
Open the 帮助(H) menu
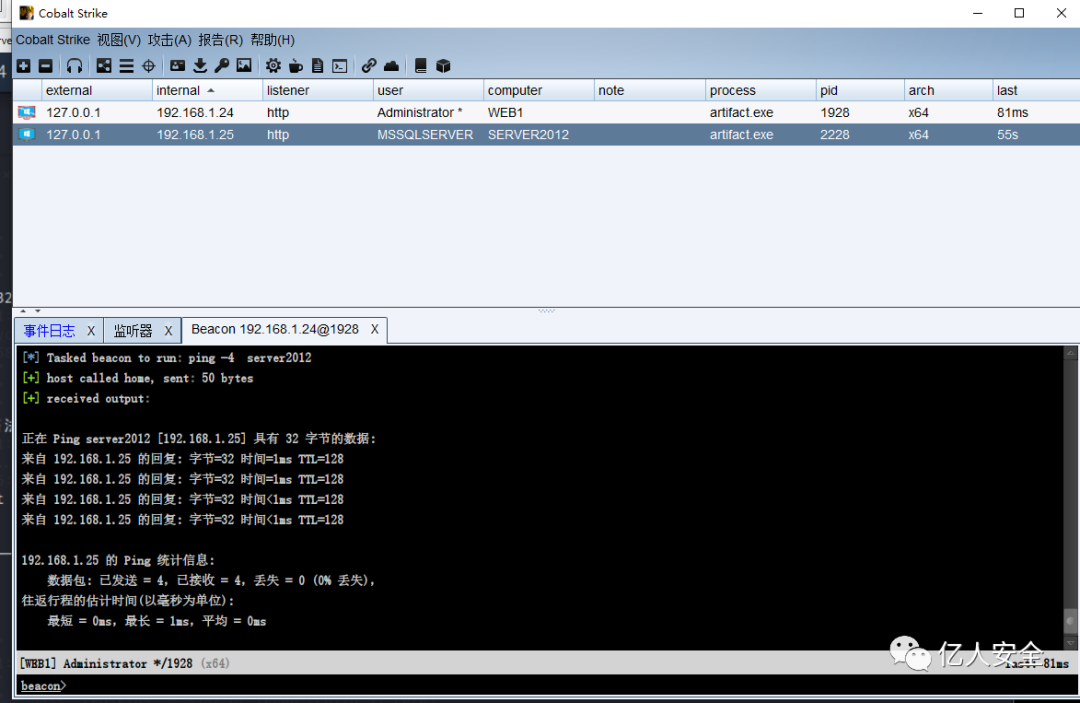coord(272,40)
